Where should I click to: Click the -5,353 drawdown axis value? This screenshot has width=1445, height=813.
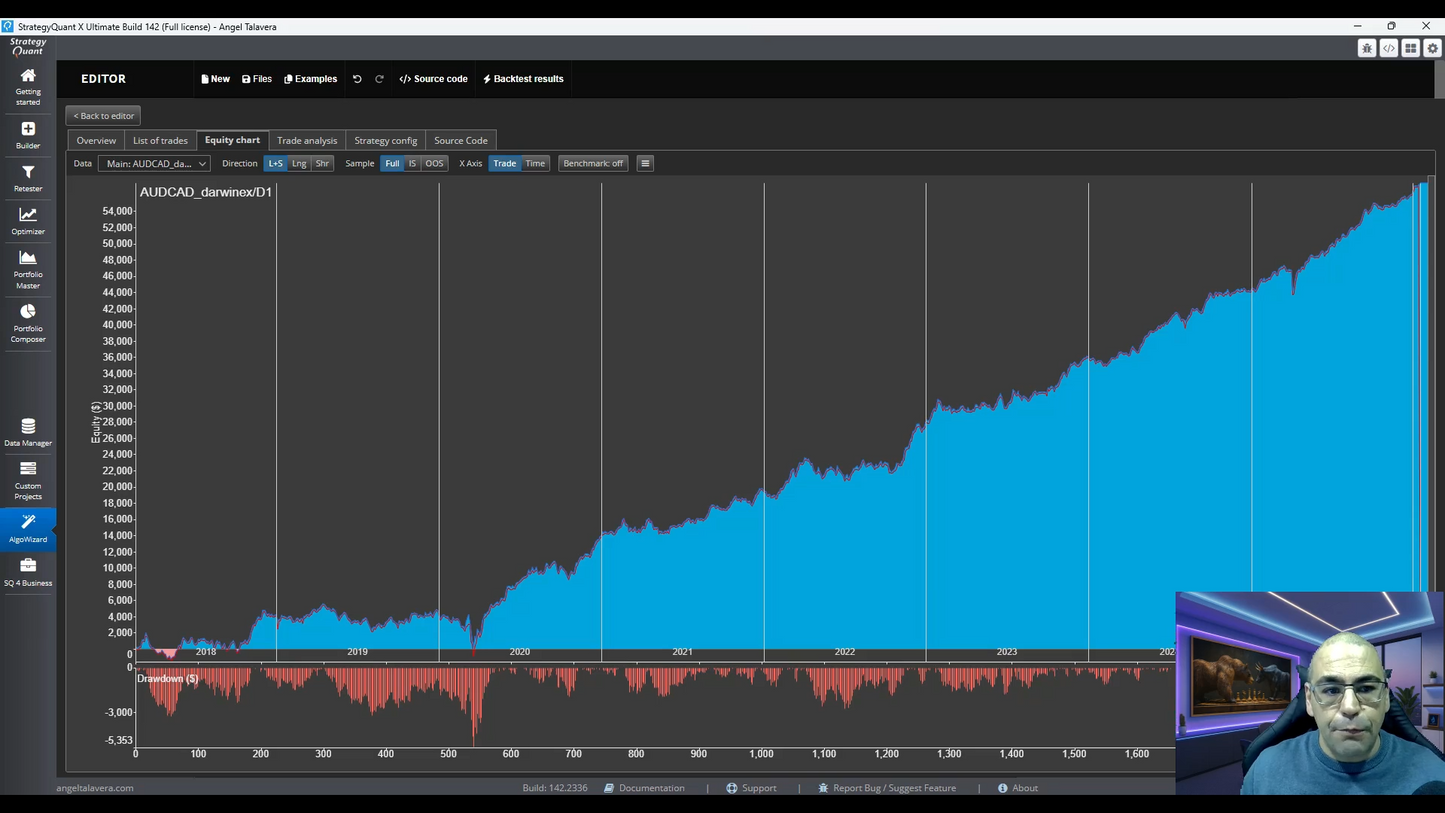tap(119, 741)
